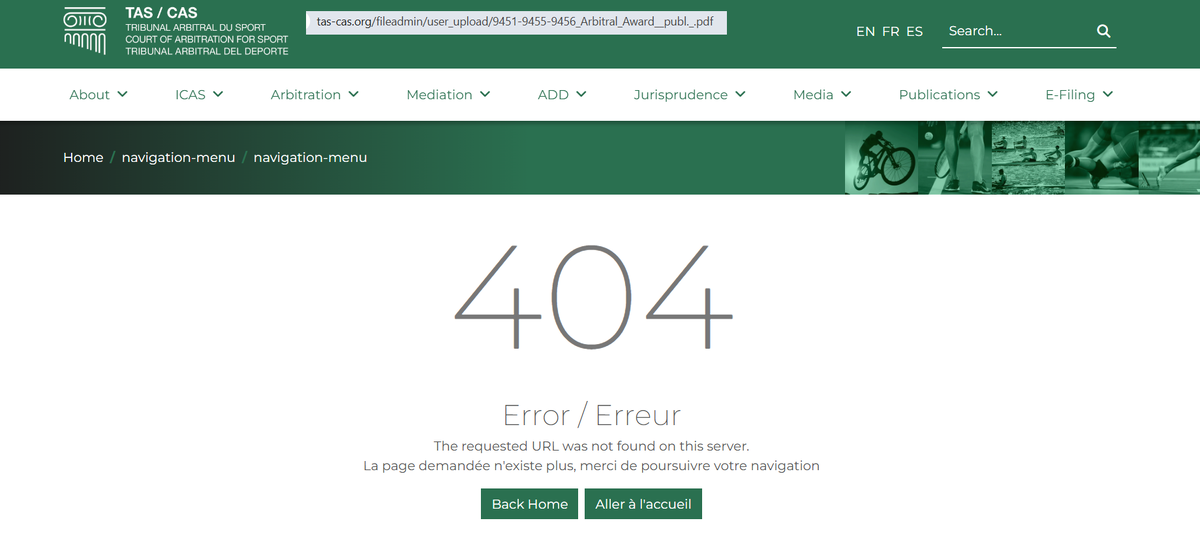Click the Aller à l'accueil button
Viewport: 1200px width, 542px height.
tap(643, 504)
